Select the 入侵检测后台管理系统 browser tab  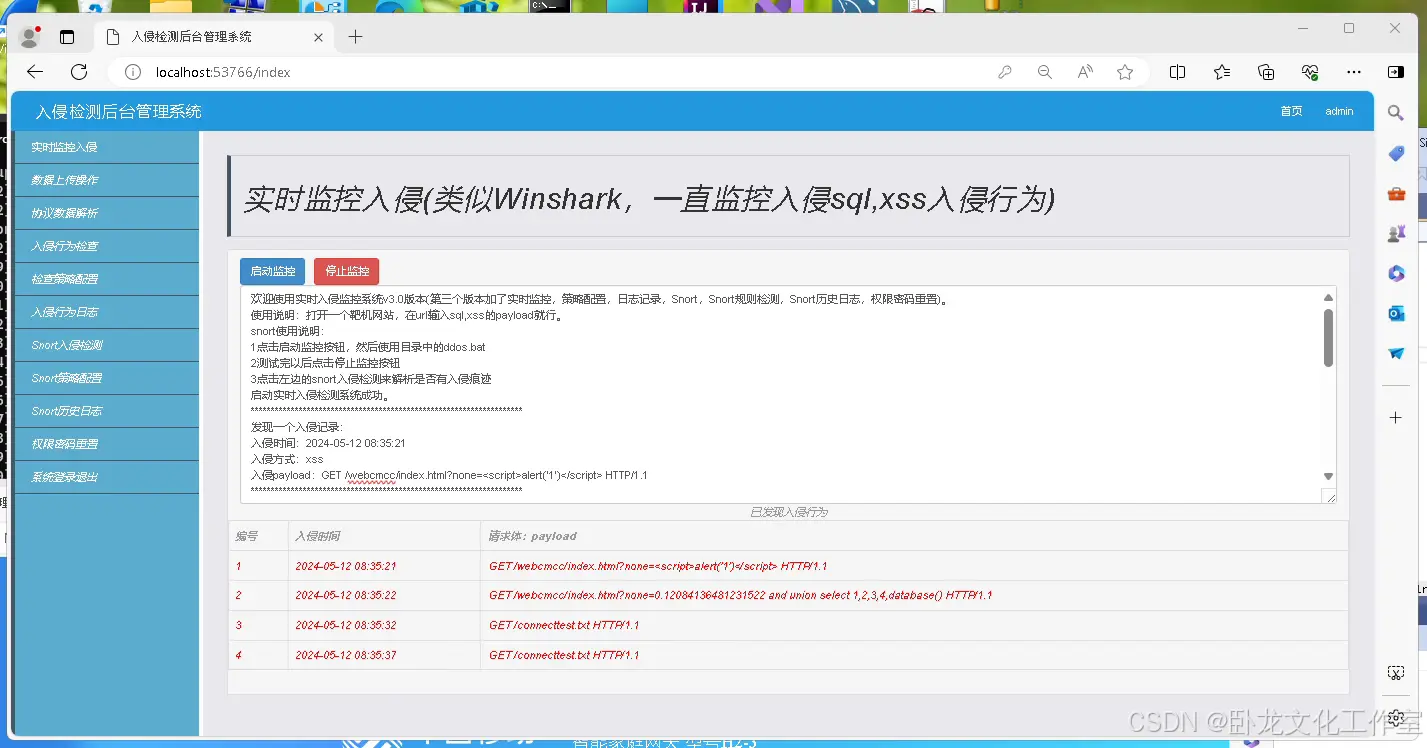tap(214, 37)
